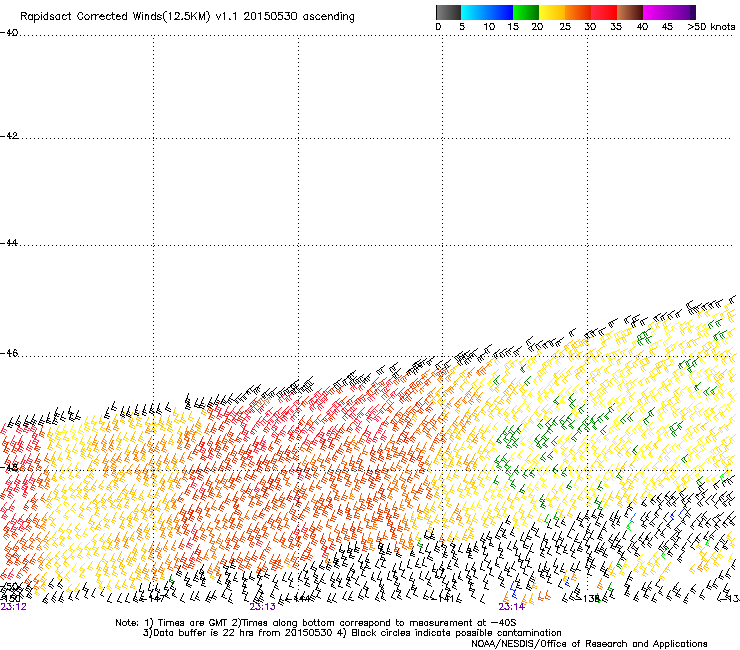The image size is (740, 650).
Task: Click the 23:12 time stamp
Action: [x=13, y=607]
